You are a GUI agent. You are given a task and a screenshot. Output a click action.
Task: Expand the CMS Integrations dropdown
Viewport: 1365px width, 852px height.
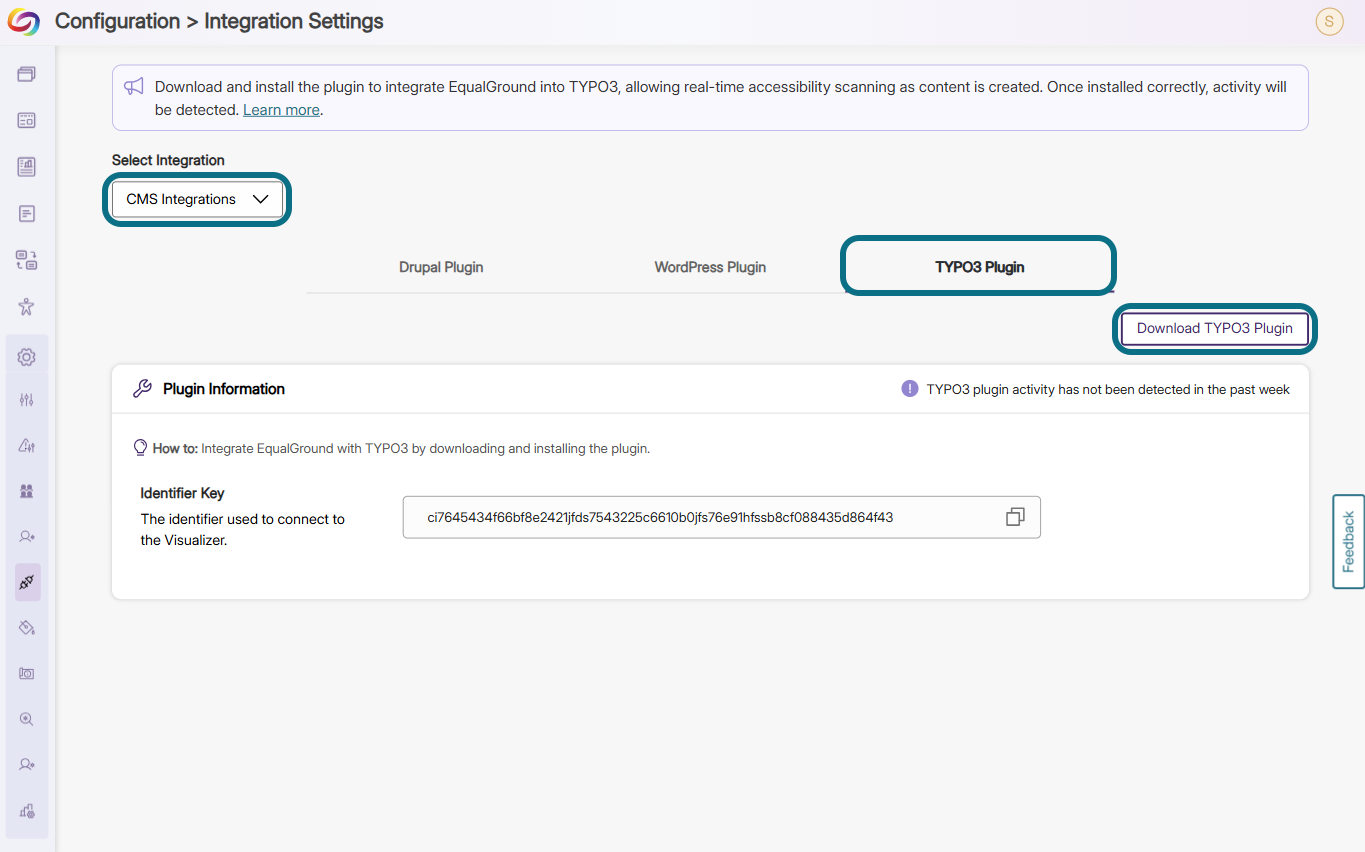[x=197, y=199]
